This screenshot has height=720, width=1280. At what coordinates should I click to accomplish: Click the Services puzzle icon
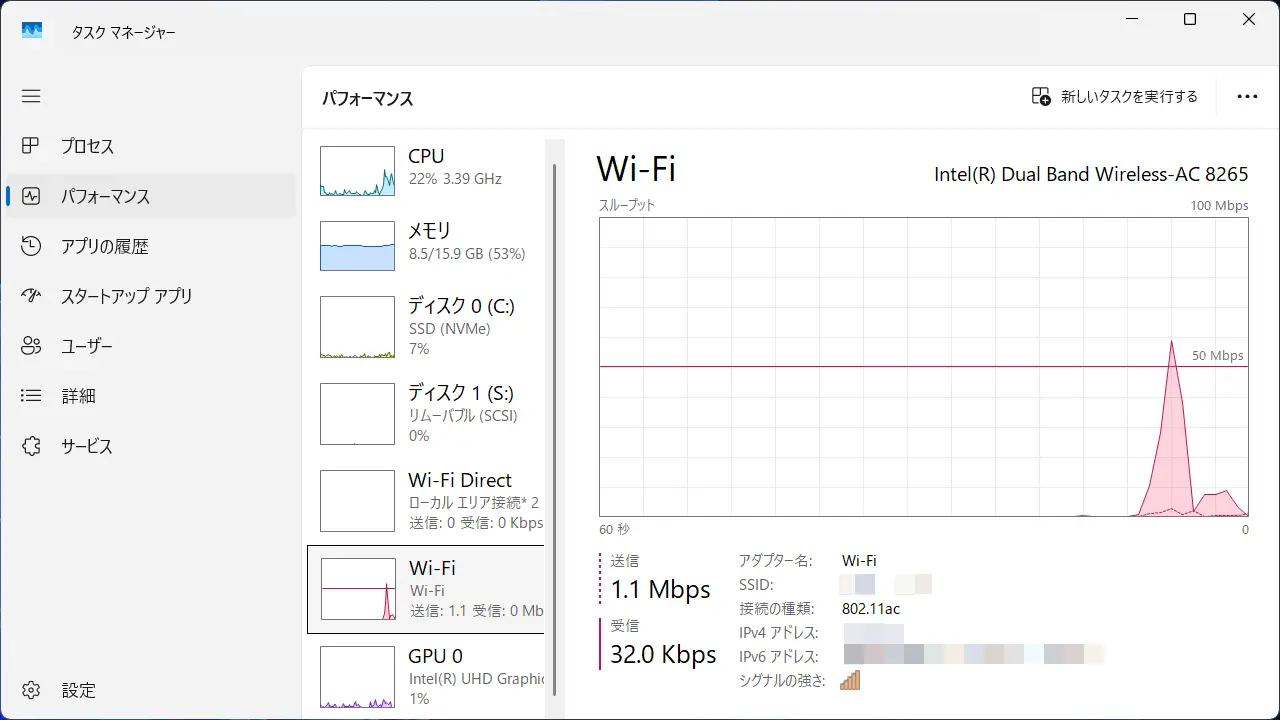click(x=31, y=446)
